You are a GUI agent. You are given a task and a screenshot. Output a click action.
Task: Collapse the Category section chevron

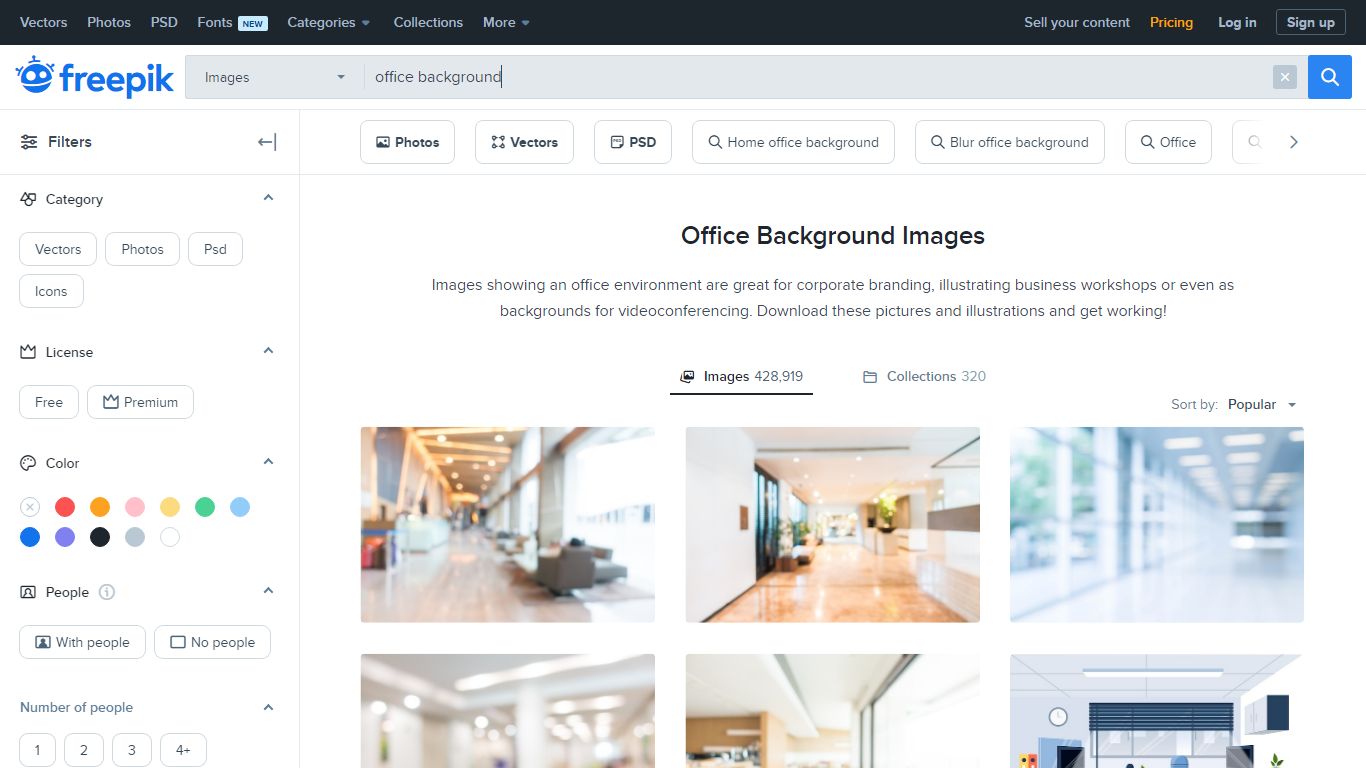pos(268,198)
